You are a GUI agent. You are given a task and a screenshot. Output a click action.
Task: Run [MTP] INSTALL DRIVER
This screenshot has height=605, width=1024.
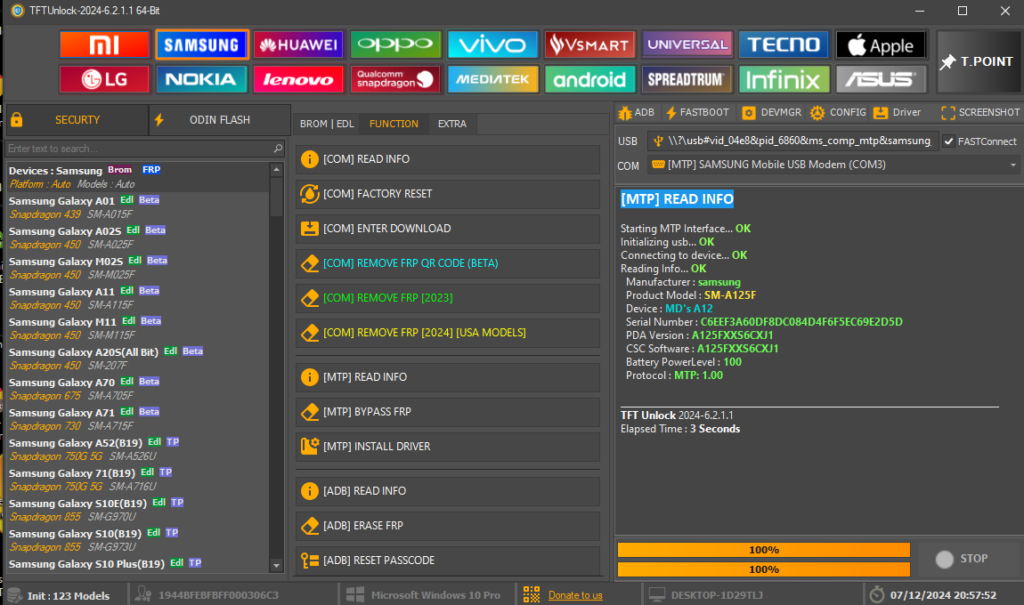point(447,446)
